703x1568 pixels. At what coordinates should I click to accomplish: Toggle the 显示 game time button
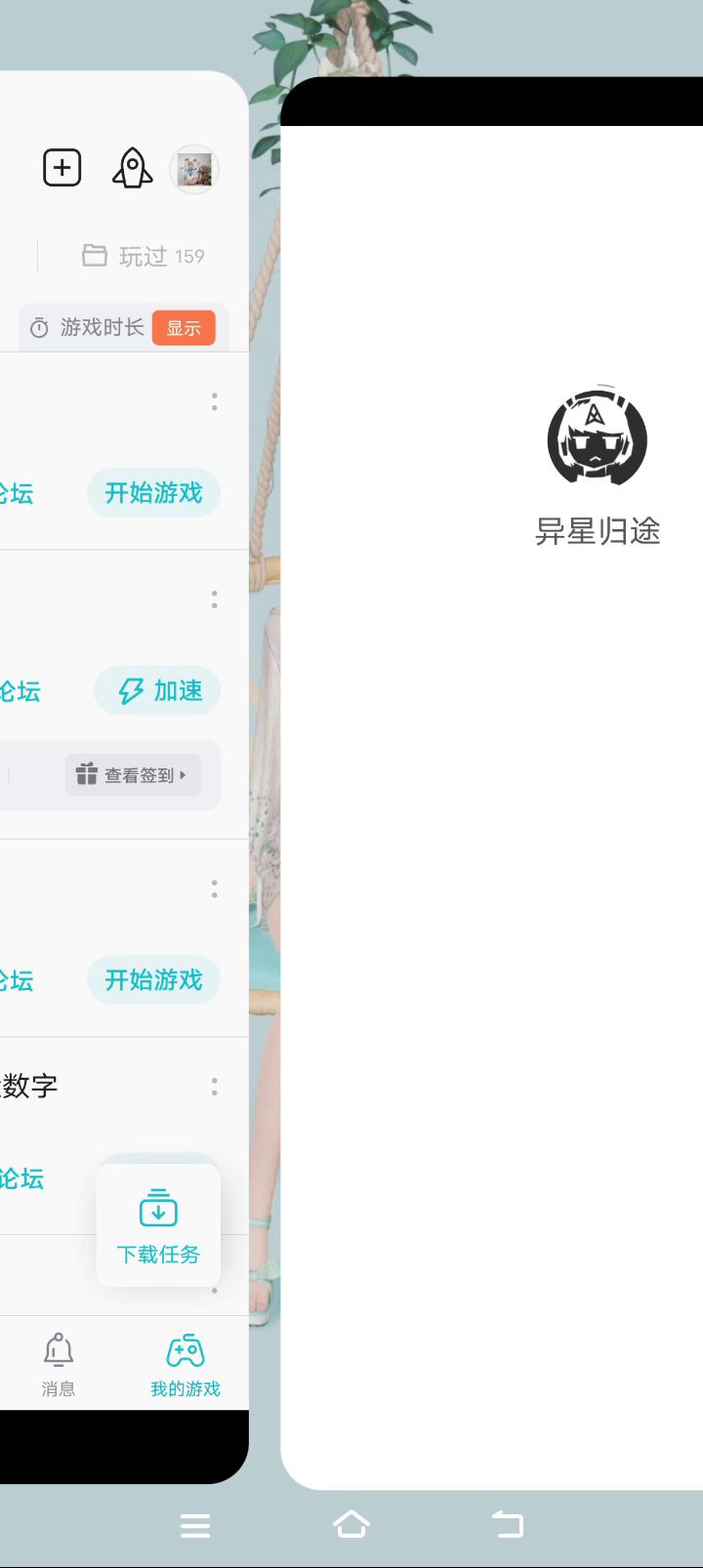(184, 328)
